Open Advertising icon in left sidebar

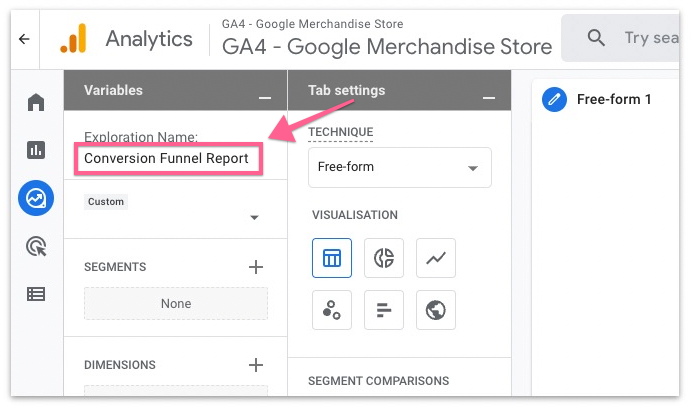(36, 246)
